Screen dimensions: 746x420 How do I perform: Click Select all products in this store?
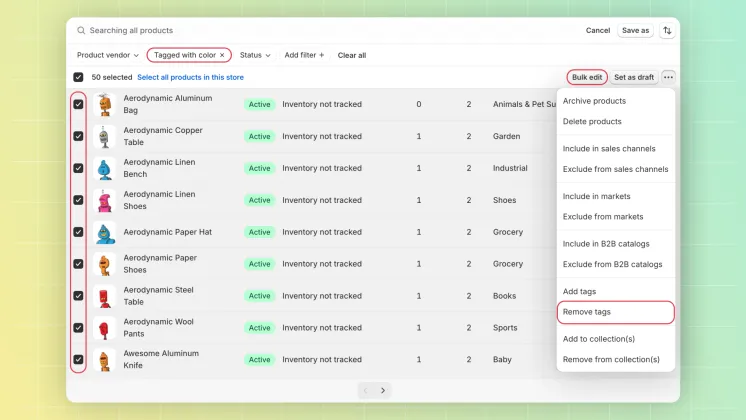coord(190,77)
